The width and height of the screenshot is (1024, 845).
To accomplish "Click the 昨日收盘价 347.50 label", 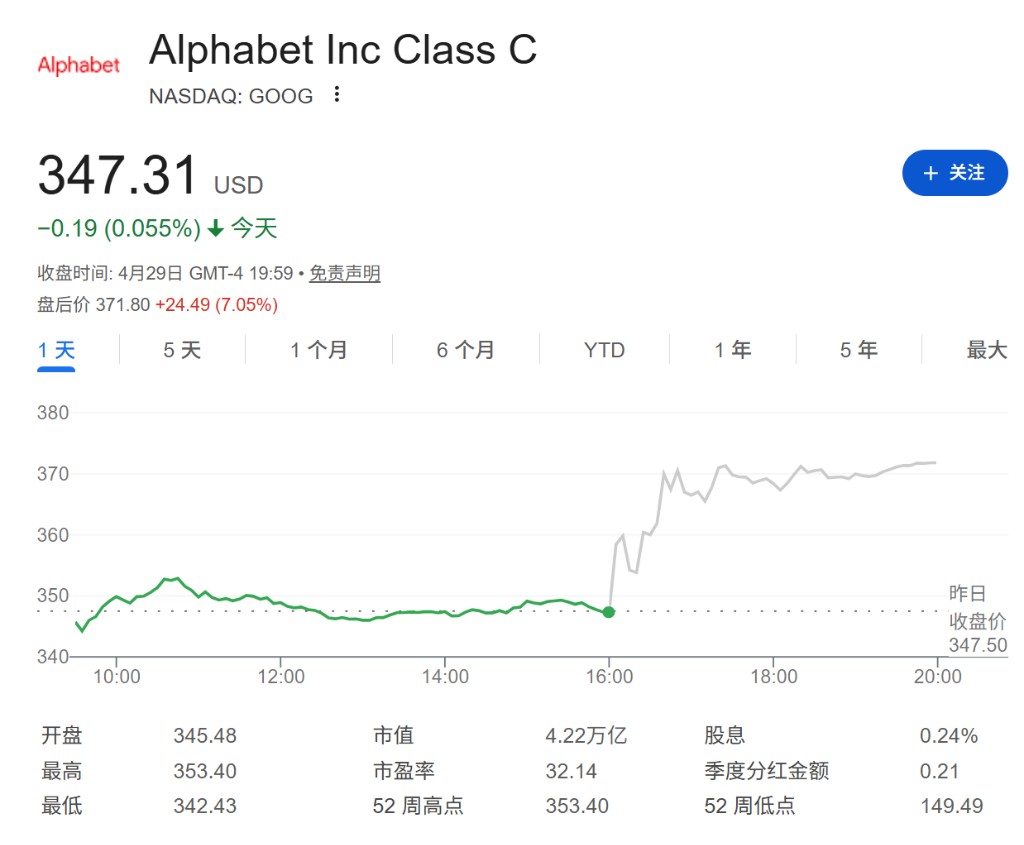I will pyautogui.click(x=977, y=620).
